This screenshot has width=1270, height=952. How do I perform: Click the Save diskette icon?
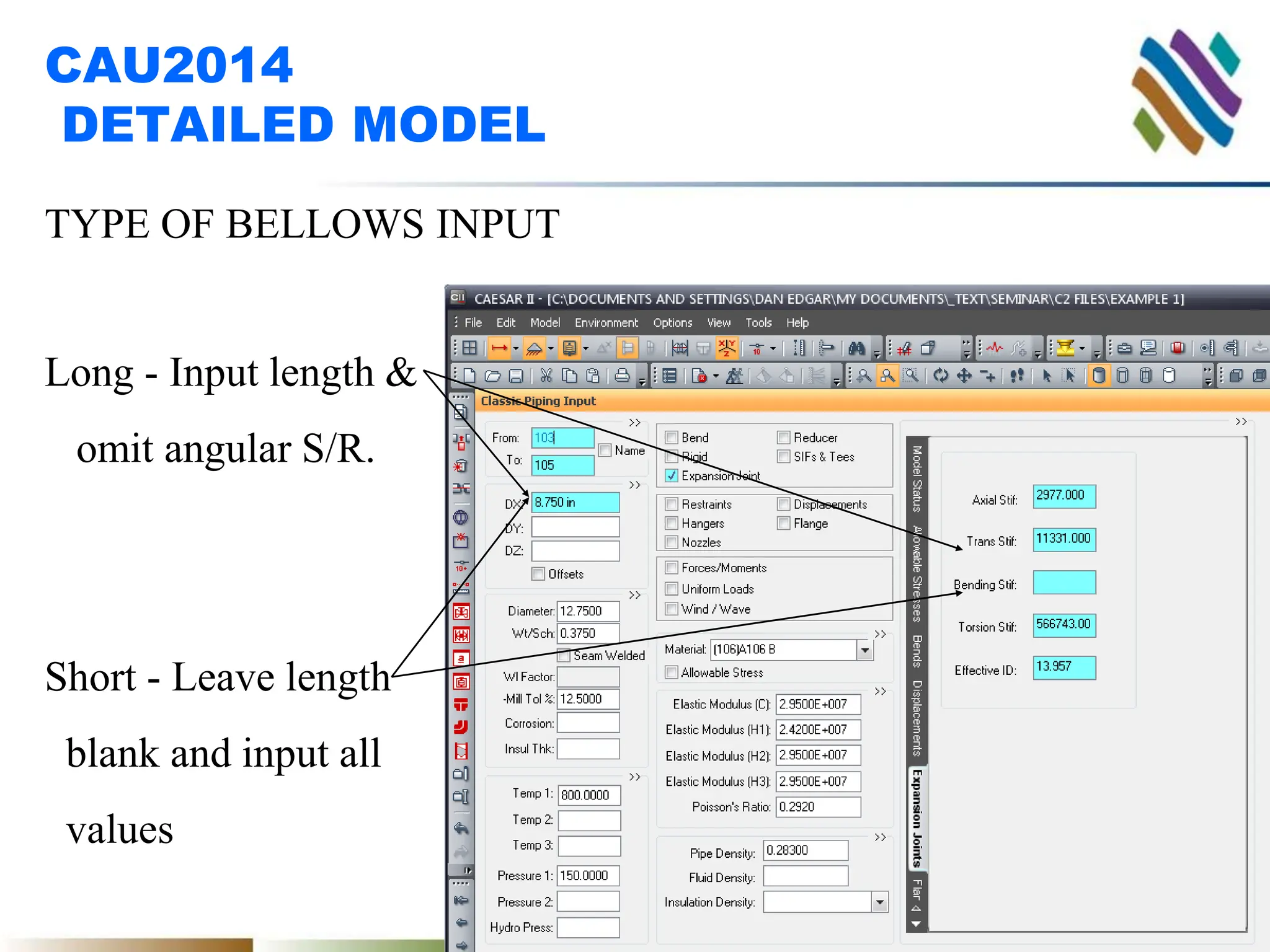(x=516, y=376)
